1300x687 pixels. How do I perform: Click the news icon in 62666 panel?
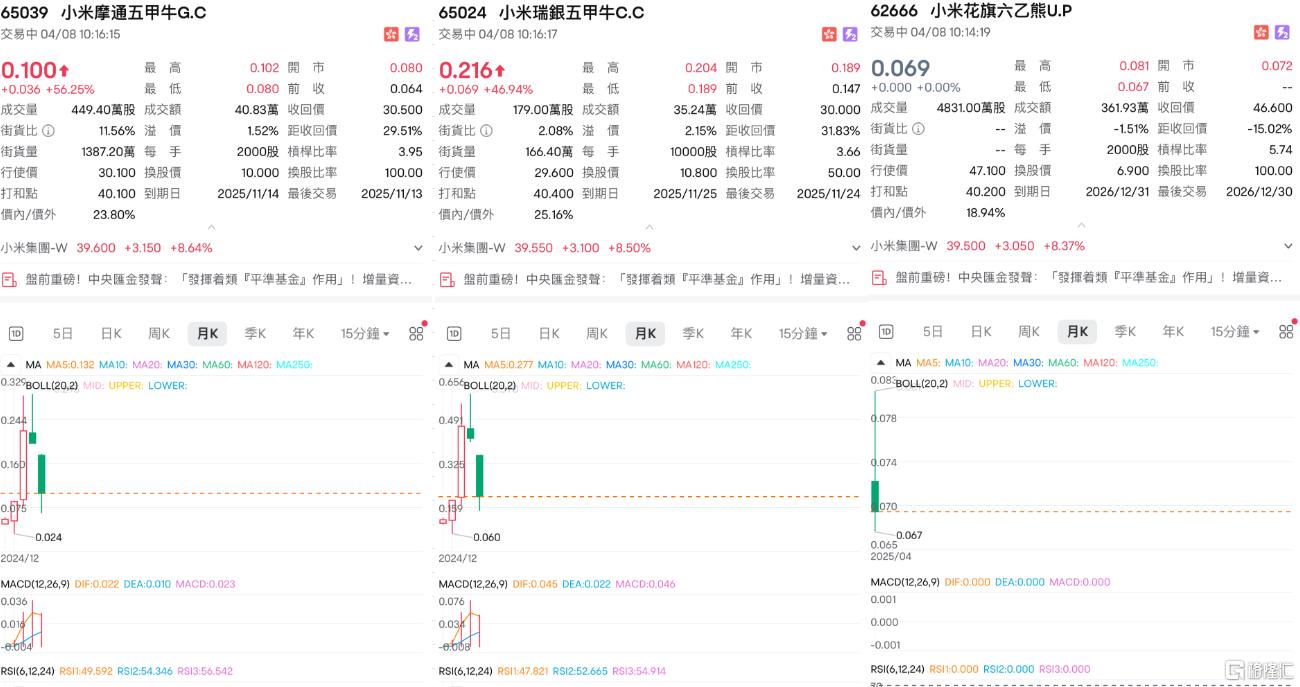(x=879, y=277)
